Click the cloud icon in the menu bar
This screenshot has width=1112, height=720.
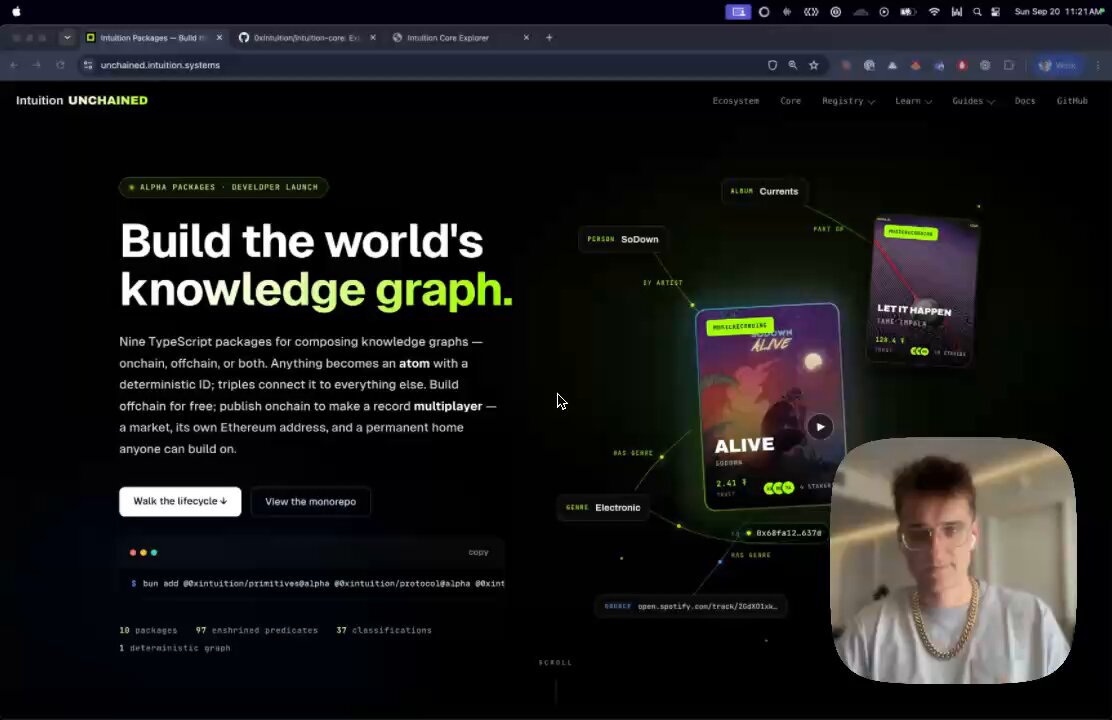[x=860, y=11]
